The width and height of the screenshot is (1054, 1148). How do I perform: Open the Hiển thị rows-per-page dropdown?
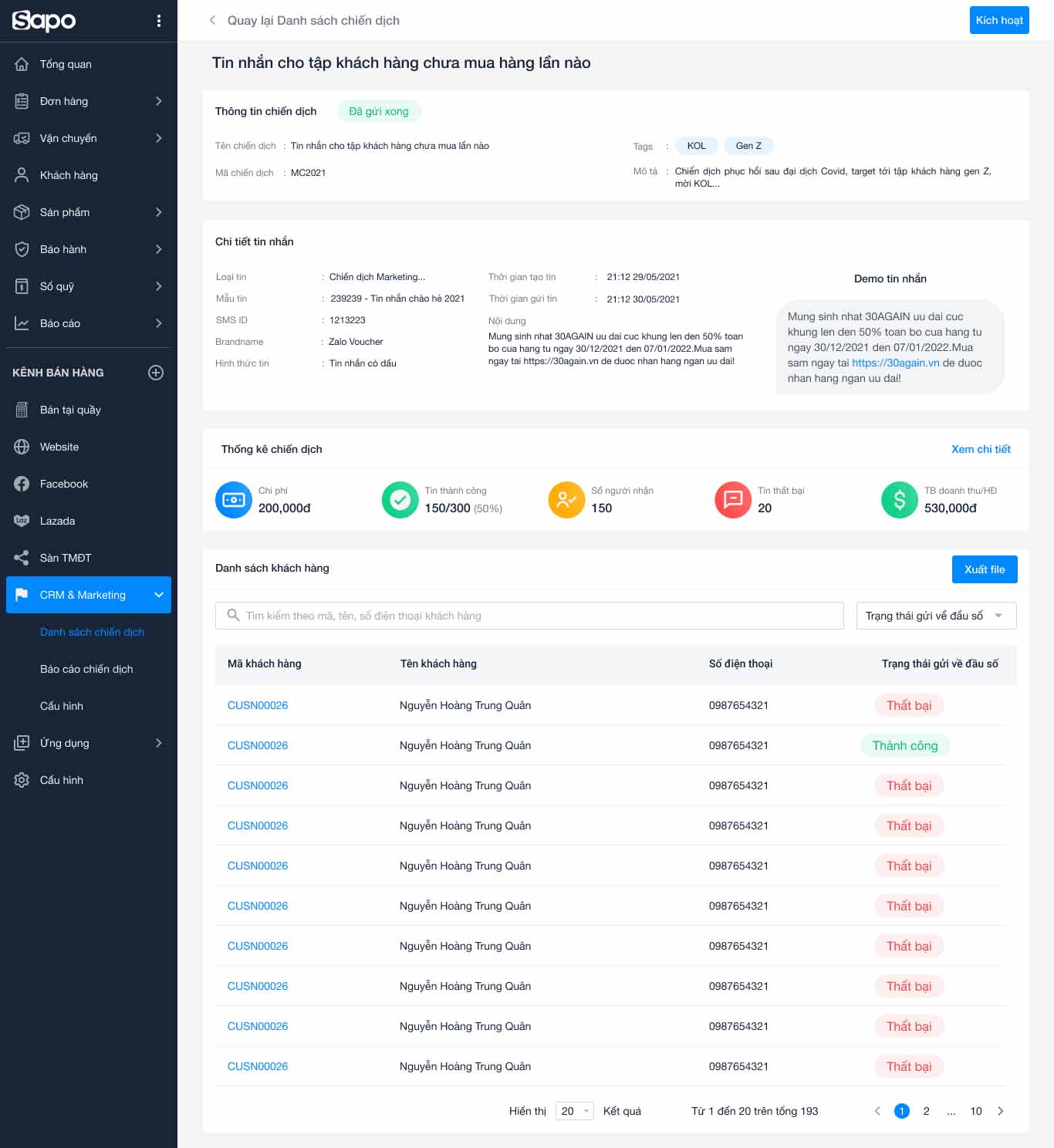pos(574,1111)
